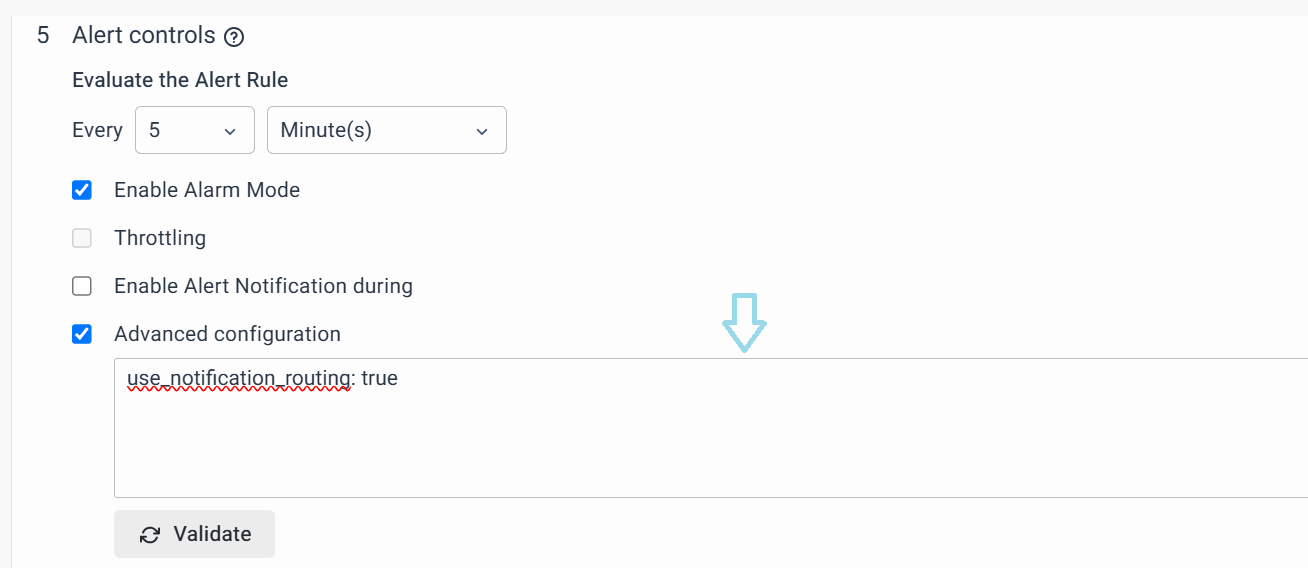Screen dimensions: 1308x568
Task: Click the help icon beside Alert controls
Action: [x=234, y=37]
